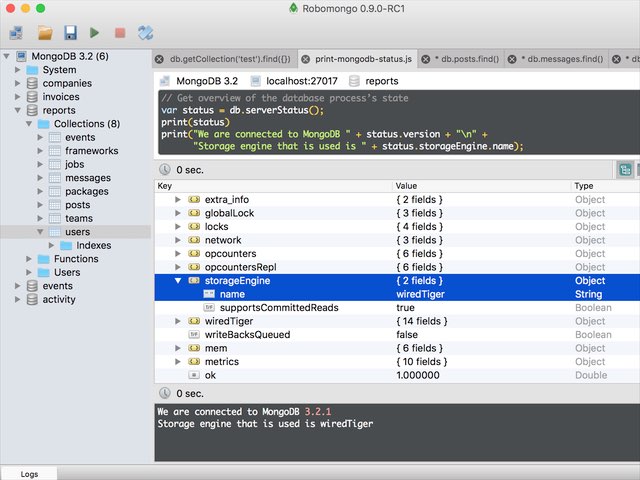The width and height of the screenshot is (640, 480).
Task: Click the companies database icon
Action: 32,83
